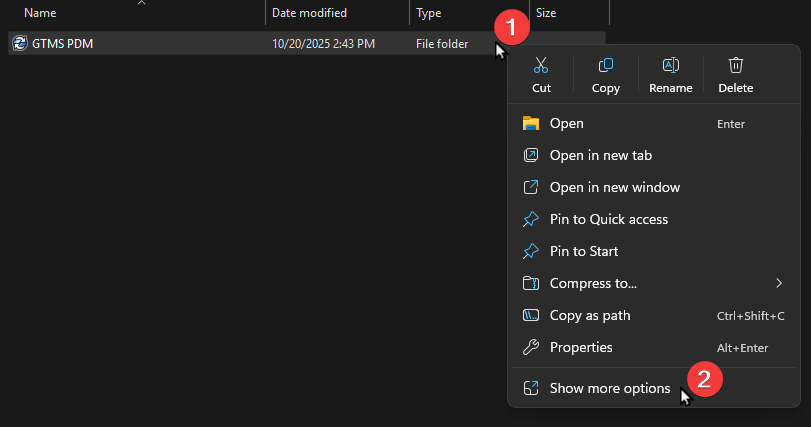This screenshot has width=811, height=427.
Task: Choose Open from the context menu
Action: [x=567, y=123]
